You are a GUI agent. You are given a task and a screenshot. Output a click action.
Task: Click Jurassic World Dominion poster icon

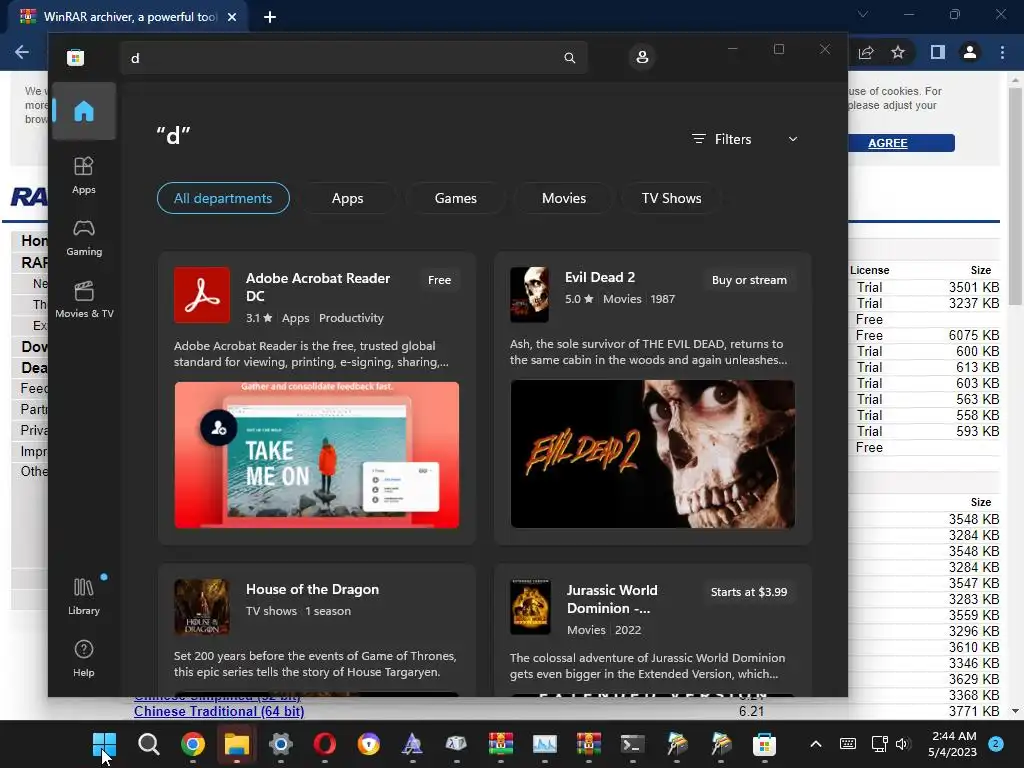point(530,607)
